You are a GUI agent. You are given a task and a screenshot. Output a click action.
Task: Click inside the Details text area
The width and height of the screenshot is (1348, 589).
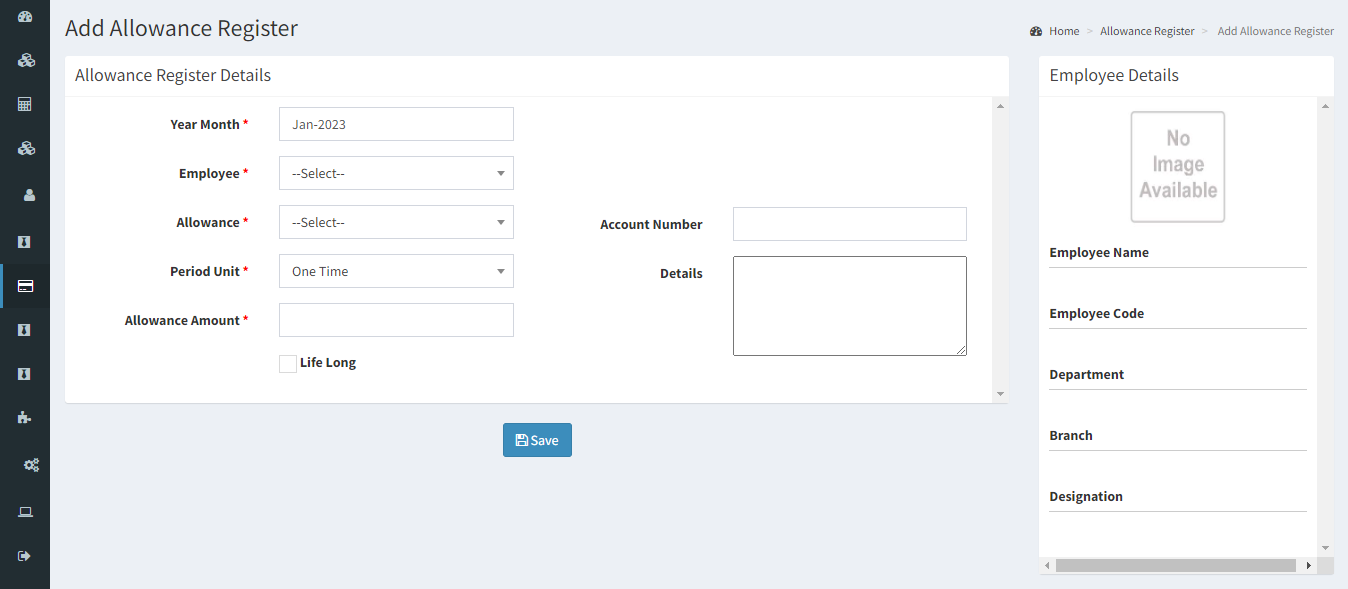pos(850,306)
